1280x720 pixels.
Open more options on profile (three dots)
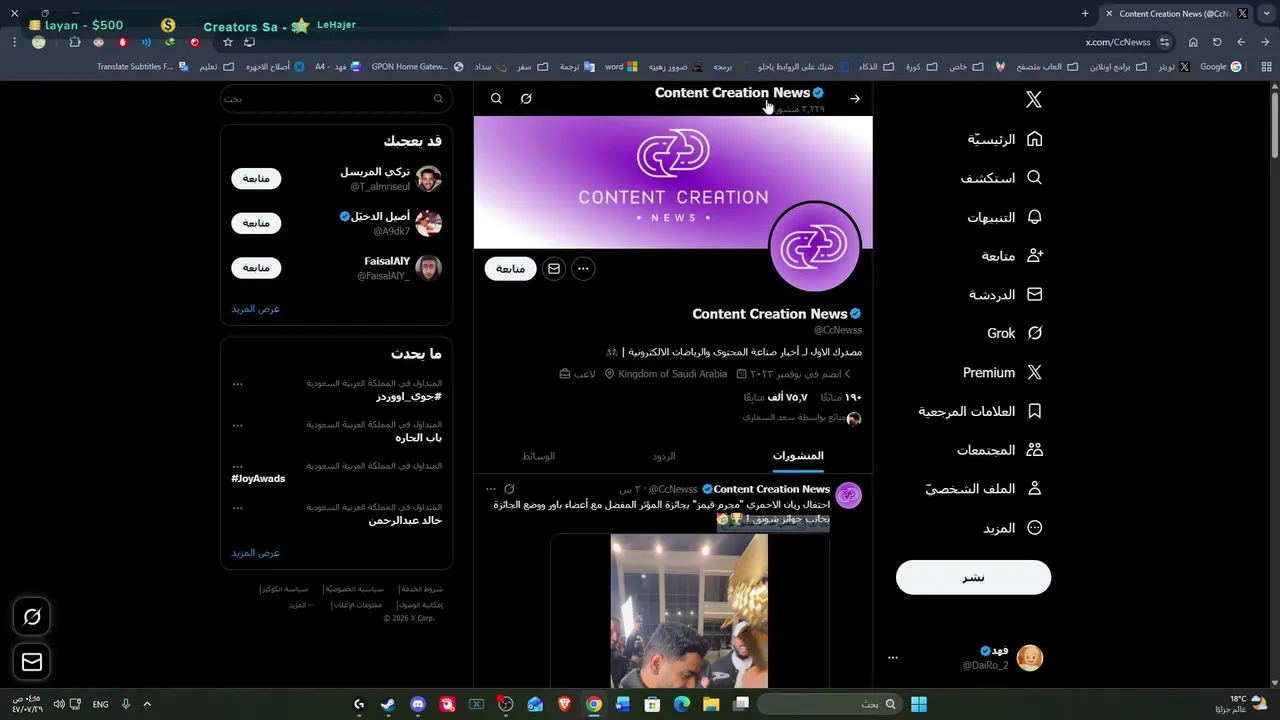point(583,268)
